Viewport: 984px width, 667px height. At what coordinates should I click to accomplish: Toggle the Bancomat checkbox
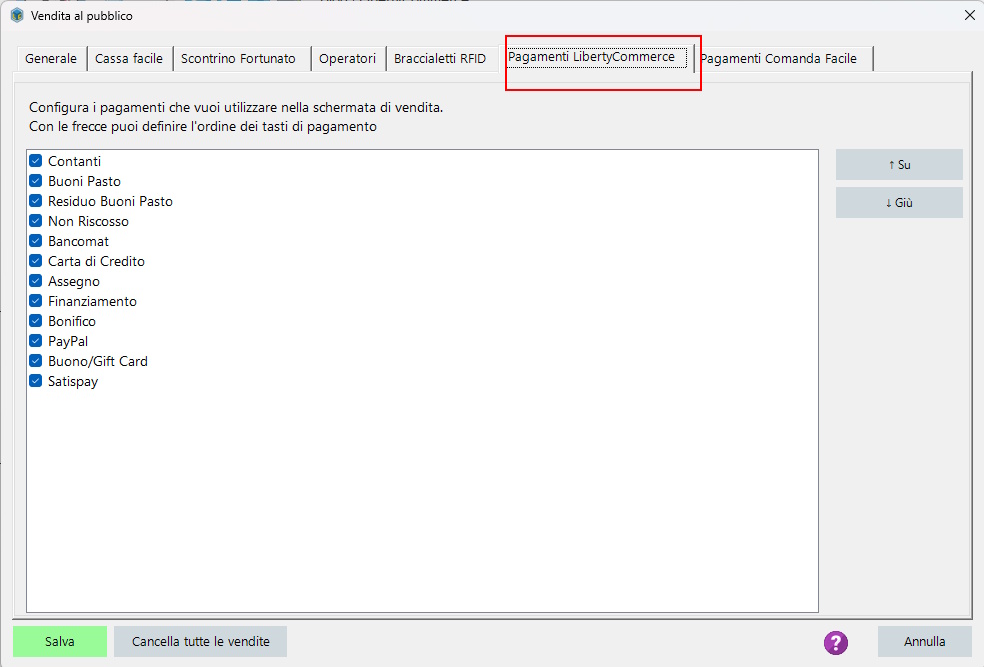pos(36,241)
